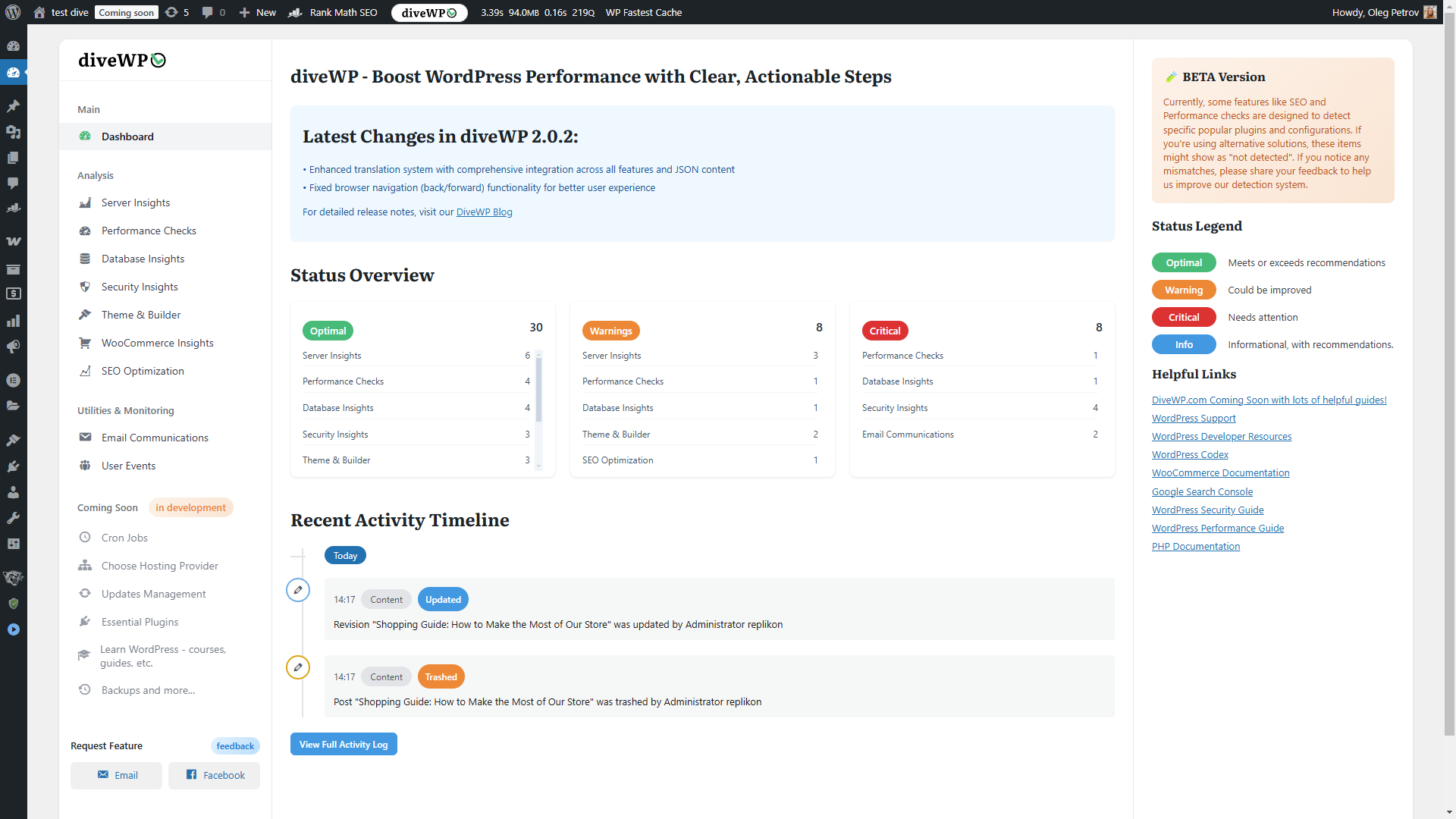1456x819 pixels.
Task: Open the DiveWP Blog link
Action: pyautogui.click(x=484, y=212)
